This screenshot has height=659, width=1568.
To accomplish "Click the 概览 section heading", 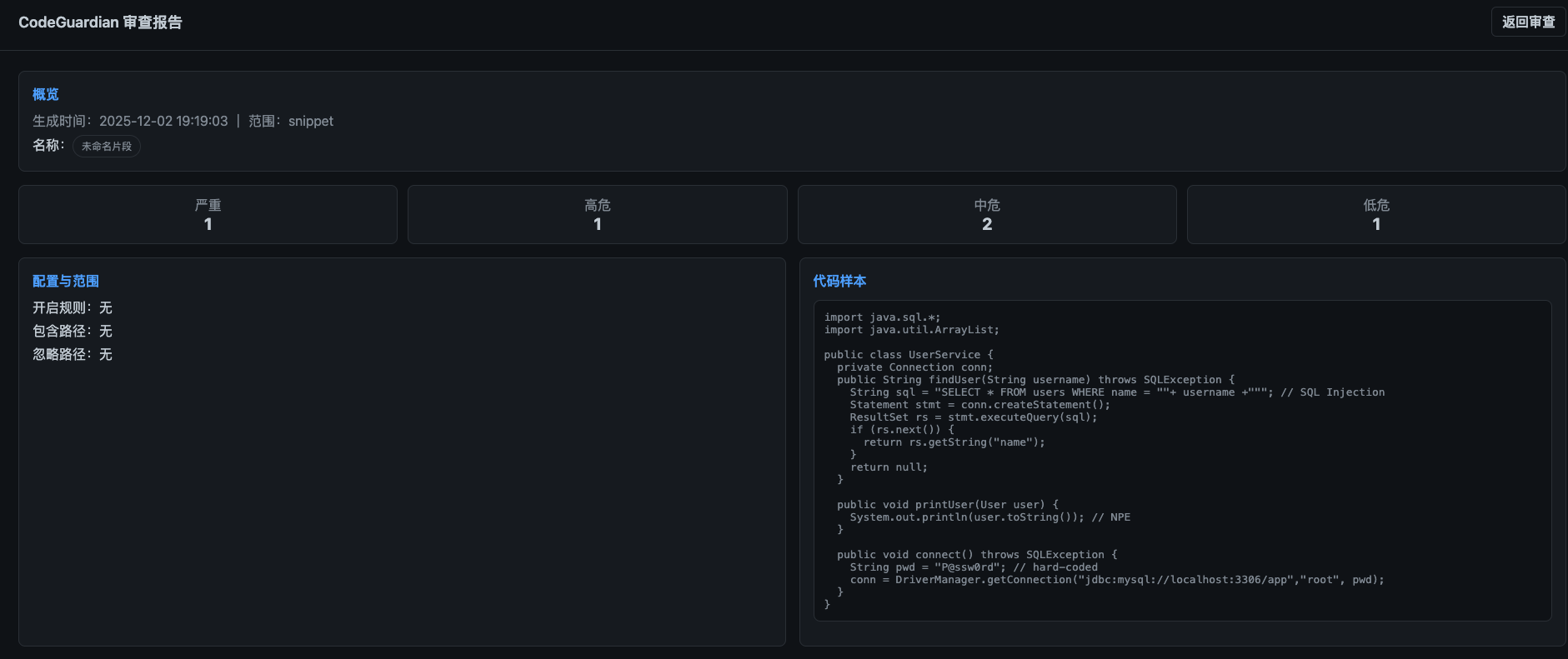I will tap(46, 95).
